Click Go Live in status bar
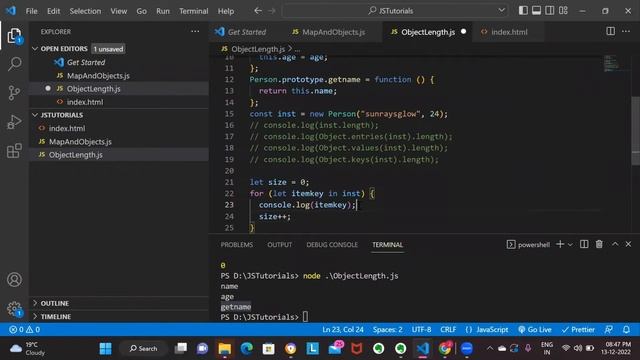 click(x=535, y=329)
